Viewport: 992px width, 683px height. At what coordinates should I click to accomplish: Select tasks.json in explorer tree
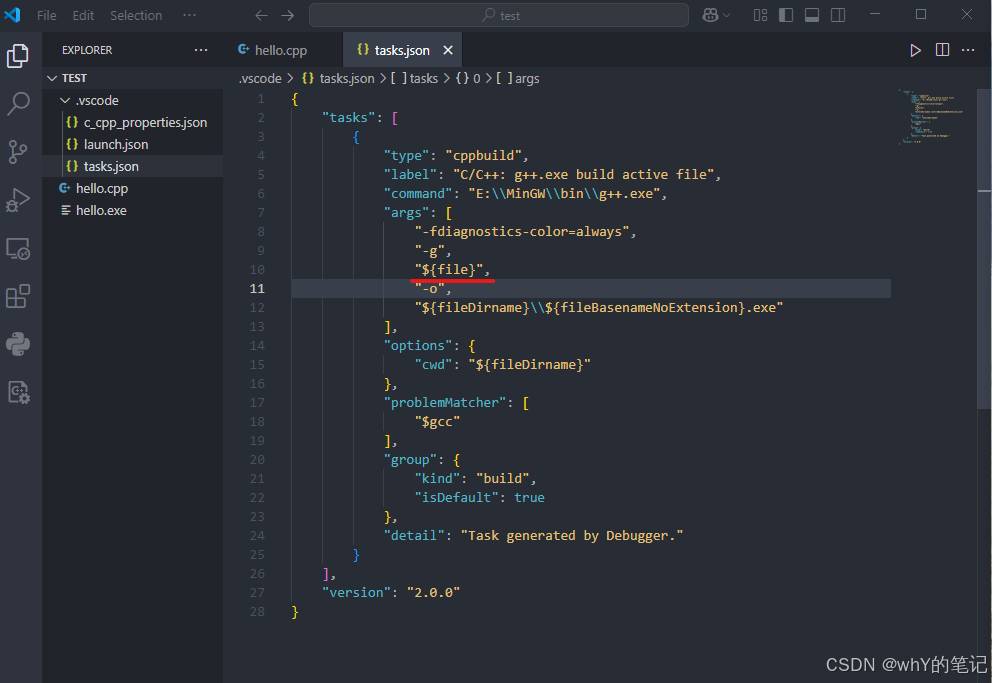pos(133,166)
